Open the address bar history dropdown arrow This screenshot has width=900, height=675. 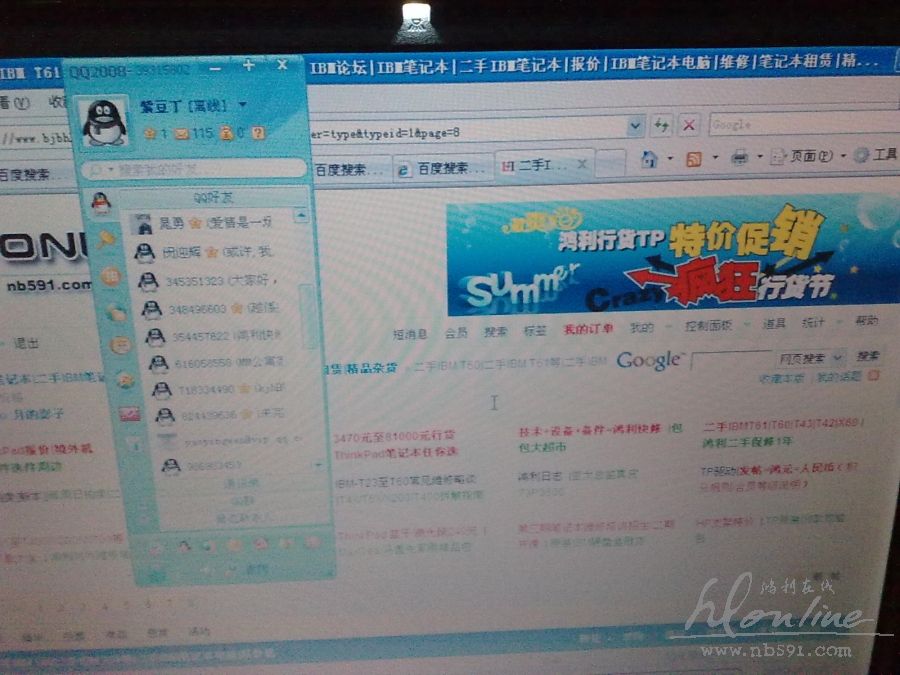[635, 126]
